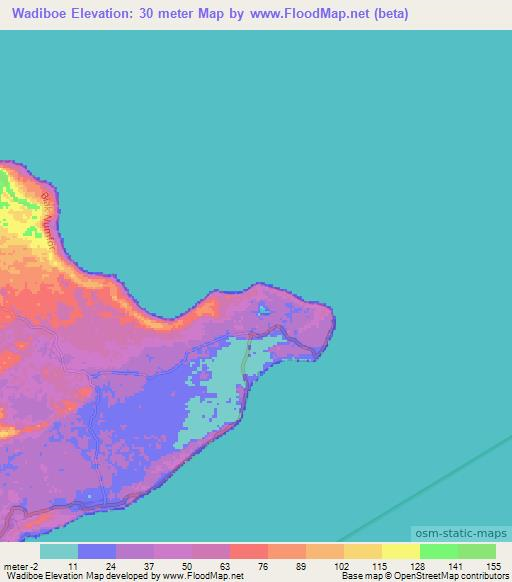This screenshot has width=512, height=582.
Task: Pick the pale orange swatch between 102 and 115
Action: (x=363, y=551)
